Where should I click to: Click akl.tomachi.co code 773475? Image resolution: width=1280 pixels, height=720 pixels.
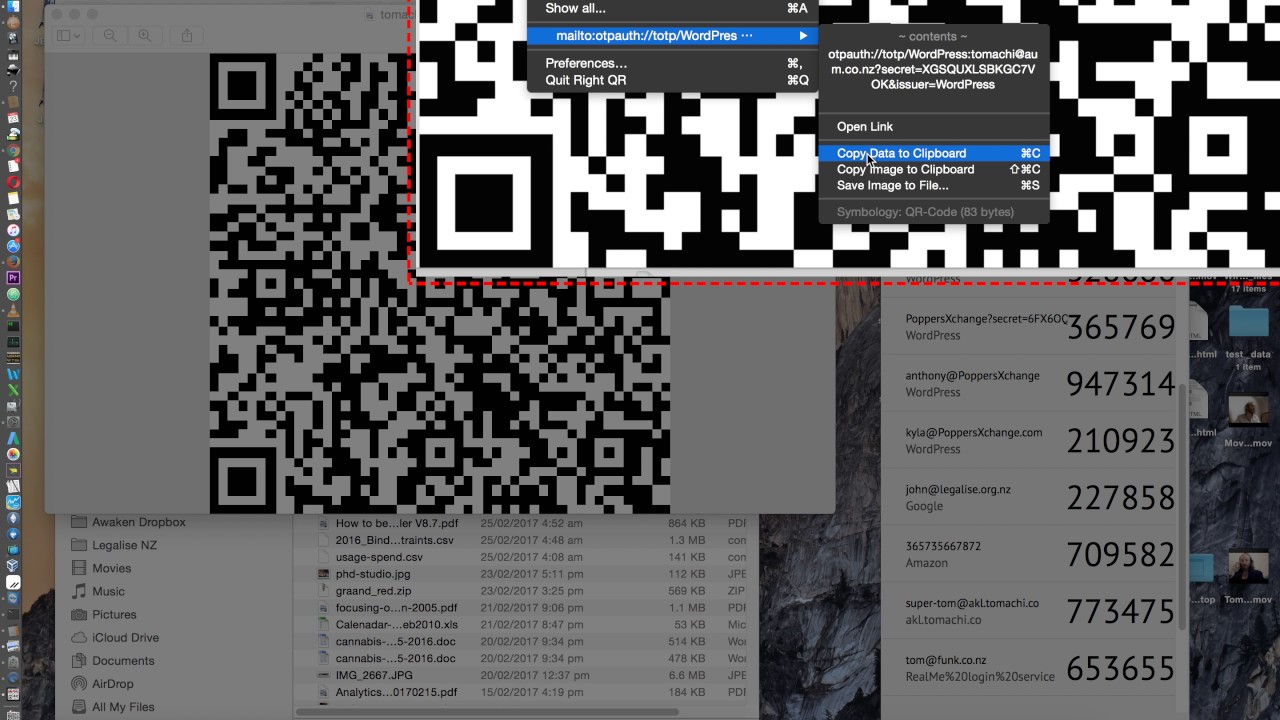[x=1120, y=611]
